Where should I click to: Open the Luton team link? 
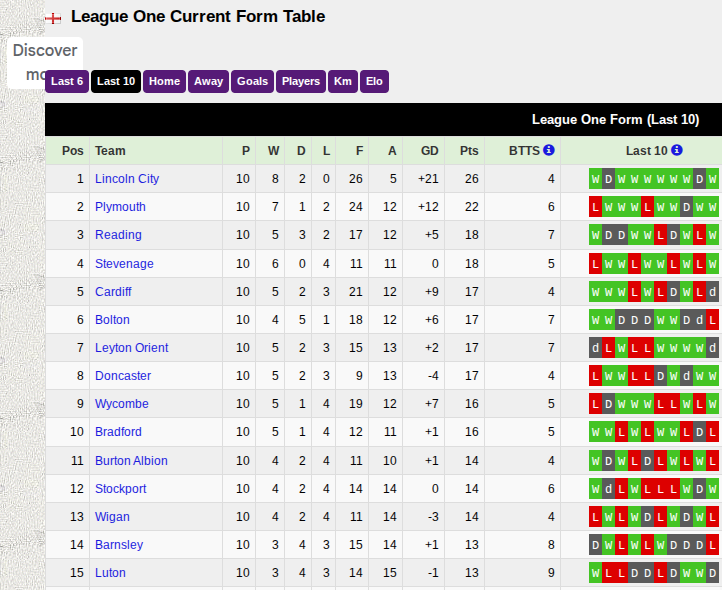tap(110, 573)
